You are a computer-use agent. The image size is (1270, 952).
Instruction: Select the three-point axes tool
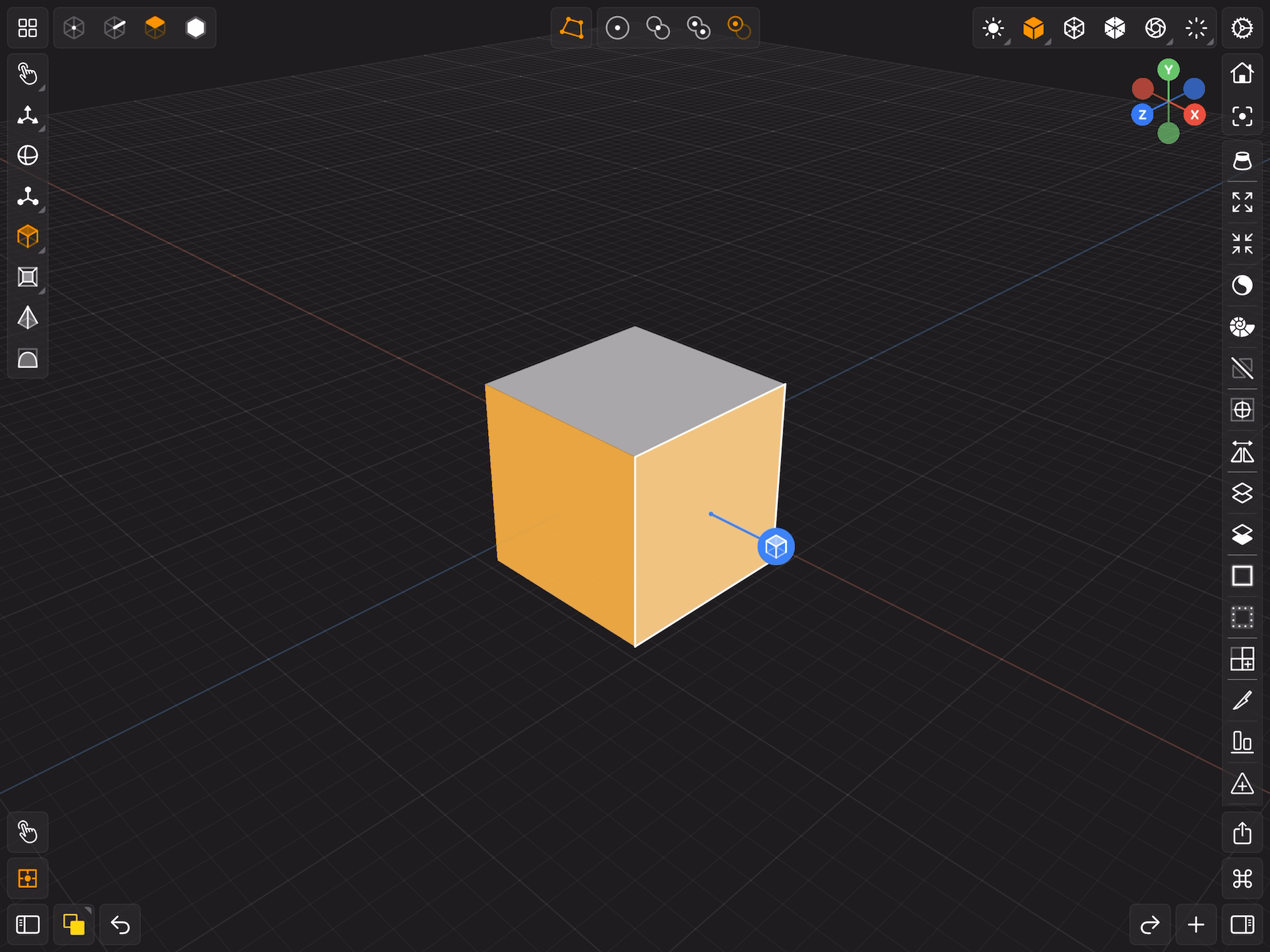[x=27, y=196]
